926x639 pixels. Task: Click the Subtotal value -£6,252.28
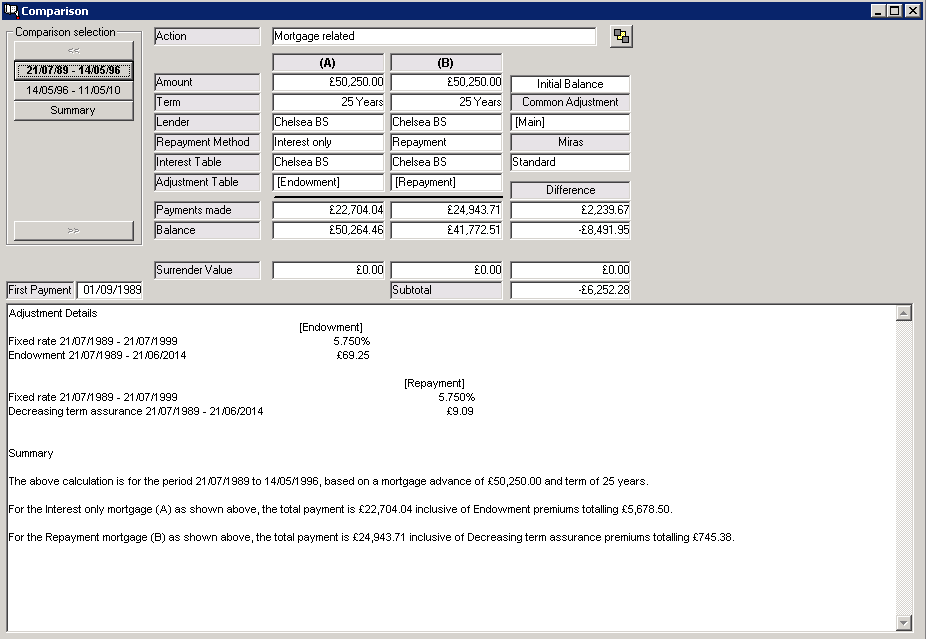[x=570, y=290]
